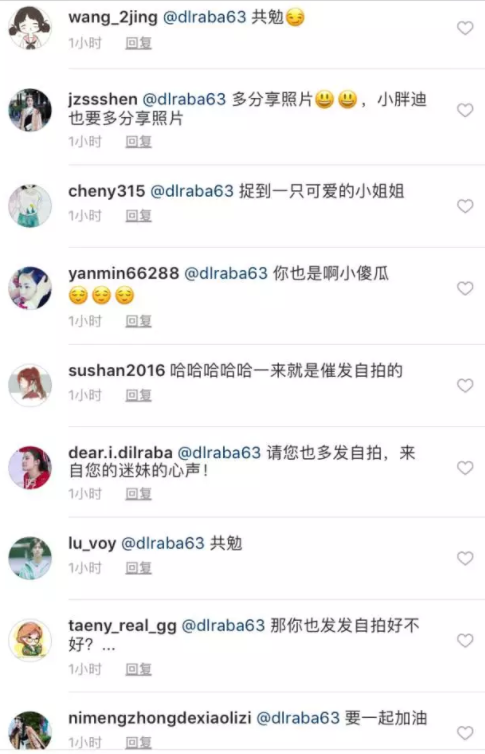Tap heart next to yanmin66288's comment
This screenshot has height=754, width=485.
point(465,288)
